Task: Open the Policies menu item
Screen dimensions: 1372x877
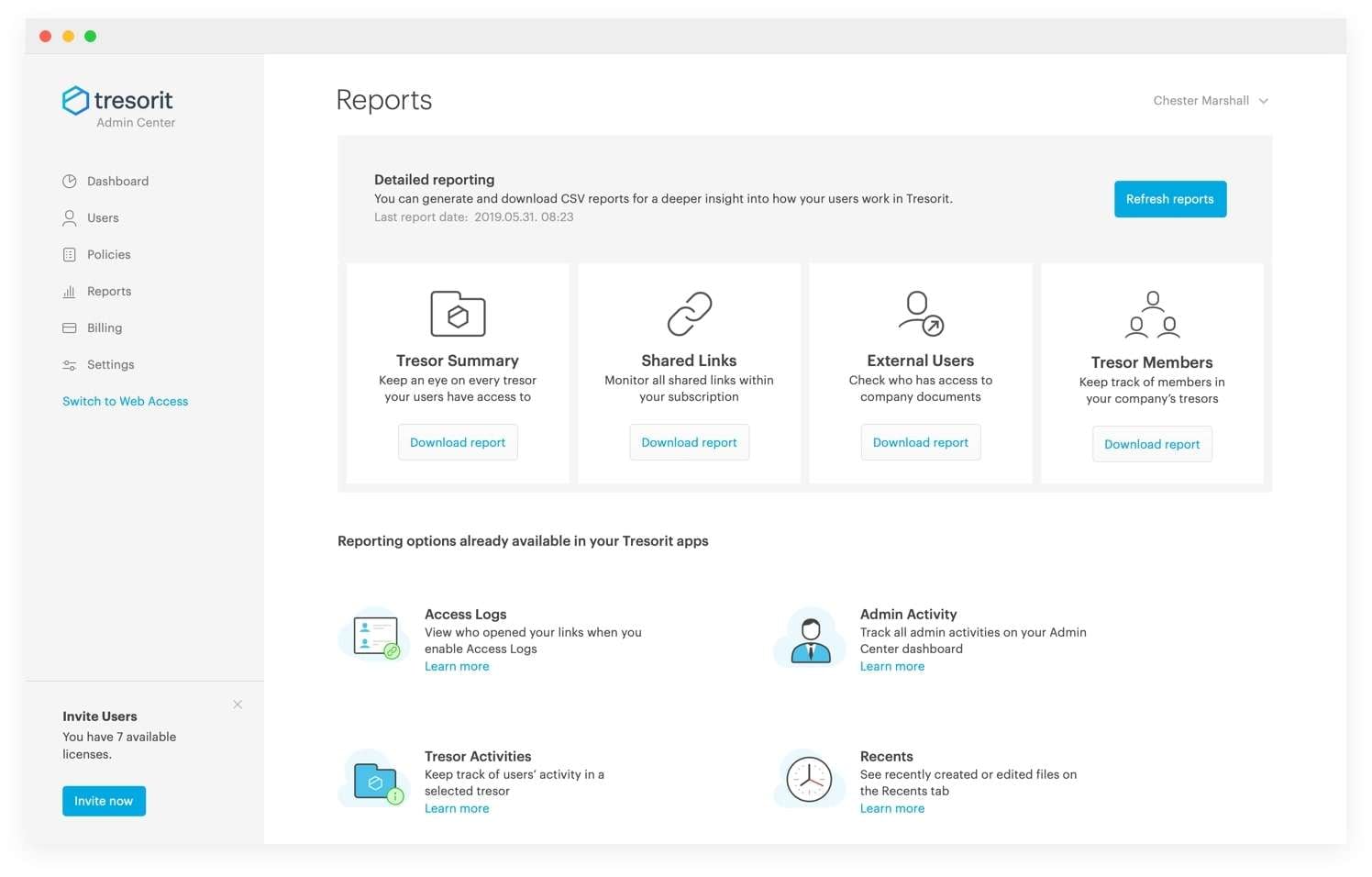Action: (x=108, y=255)
